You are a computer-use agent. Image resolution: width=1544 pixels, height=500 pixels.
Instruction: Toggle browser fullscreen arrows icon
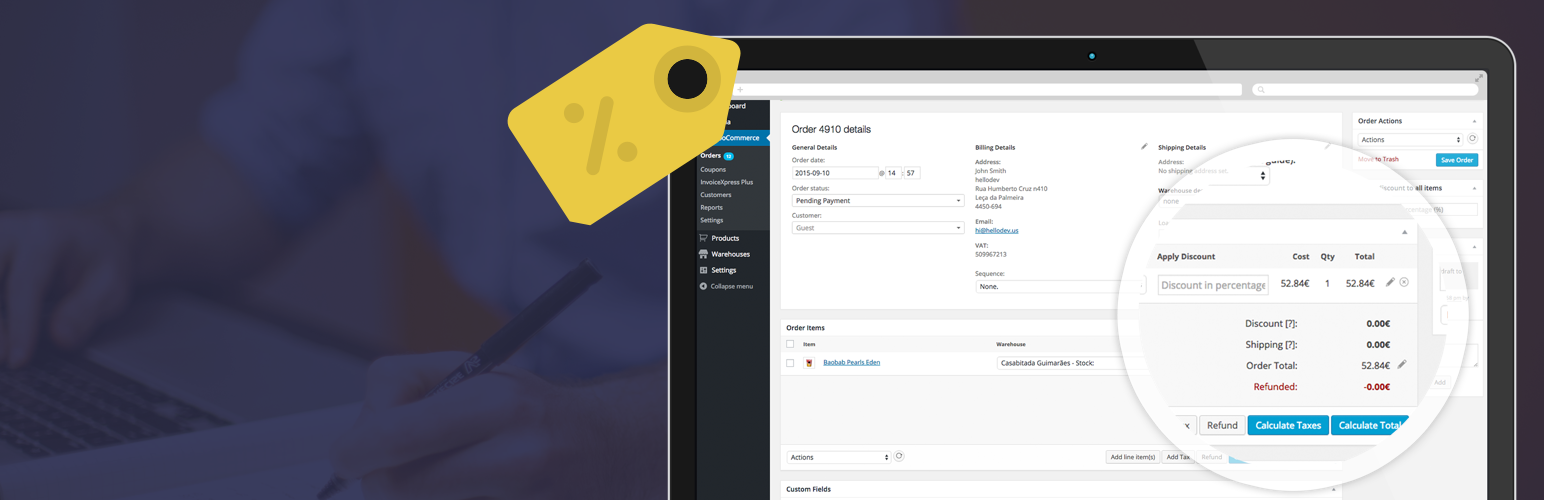pyautogui.click(x=1479, y=77)
